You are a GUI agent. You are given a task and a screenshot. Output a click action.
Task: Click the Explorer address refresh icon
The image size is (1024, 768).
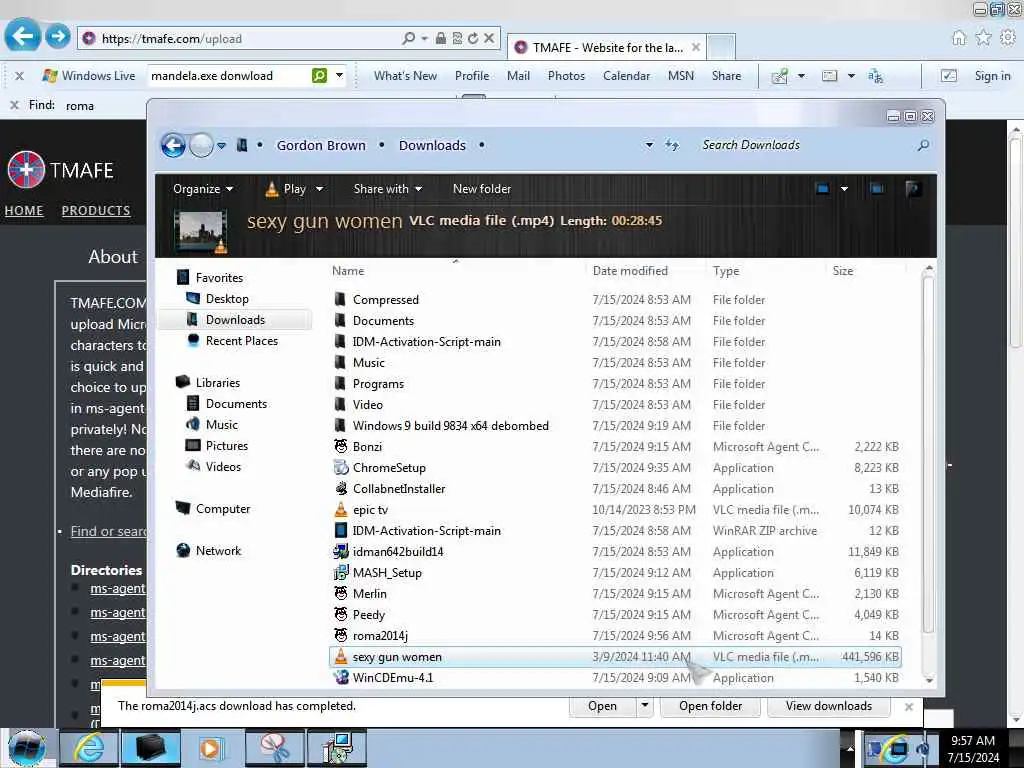click(x=671, y=145)
